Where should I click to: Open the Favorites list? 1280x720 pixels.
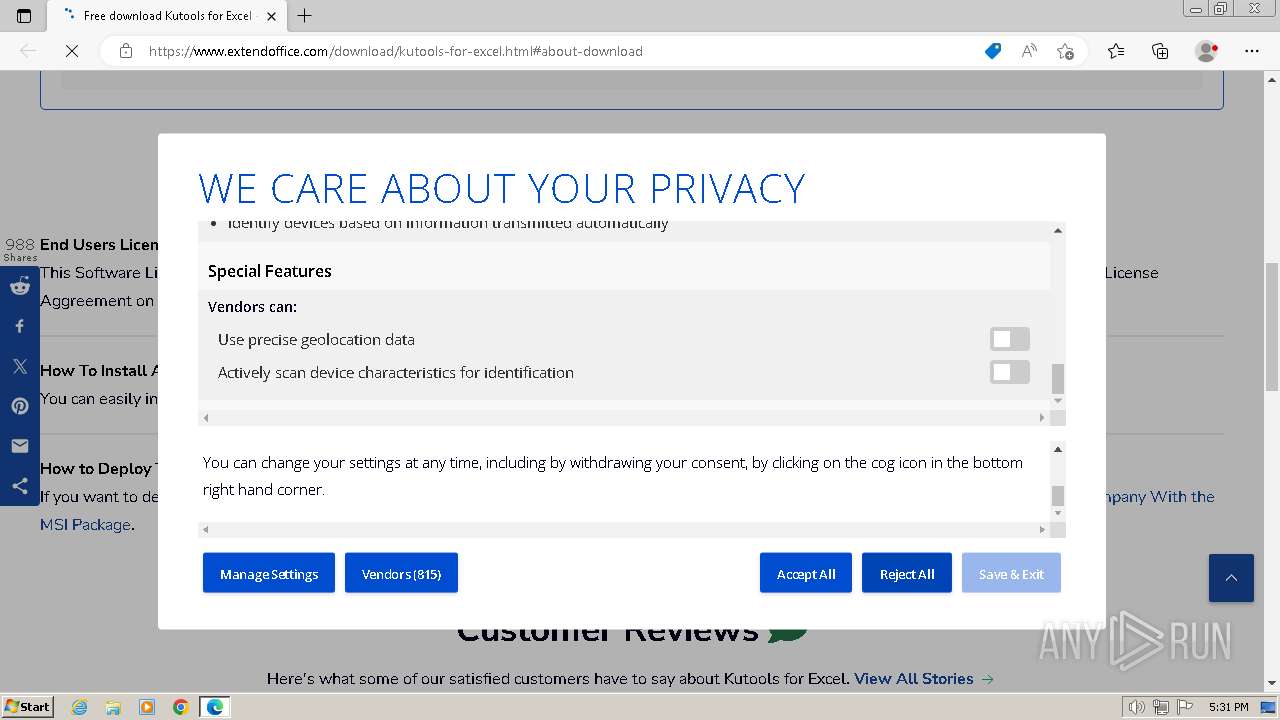click(x=1116, y=51)
